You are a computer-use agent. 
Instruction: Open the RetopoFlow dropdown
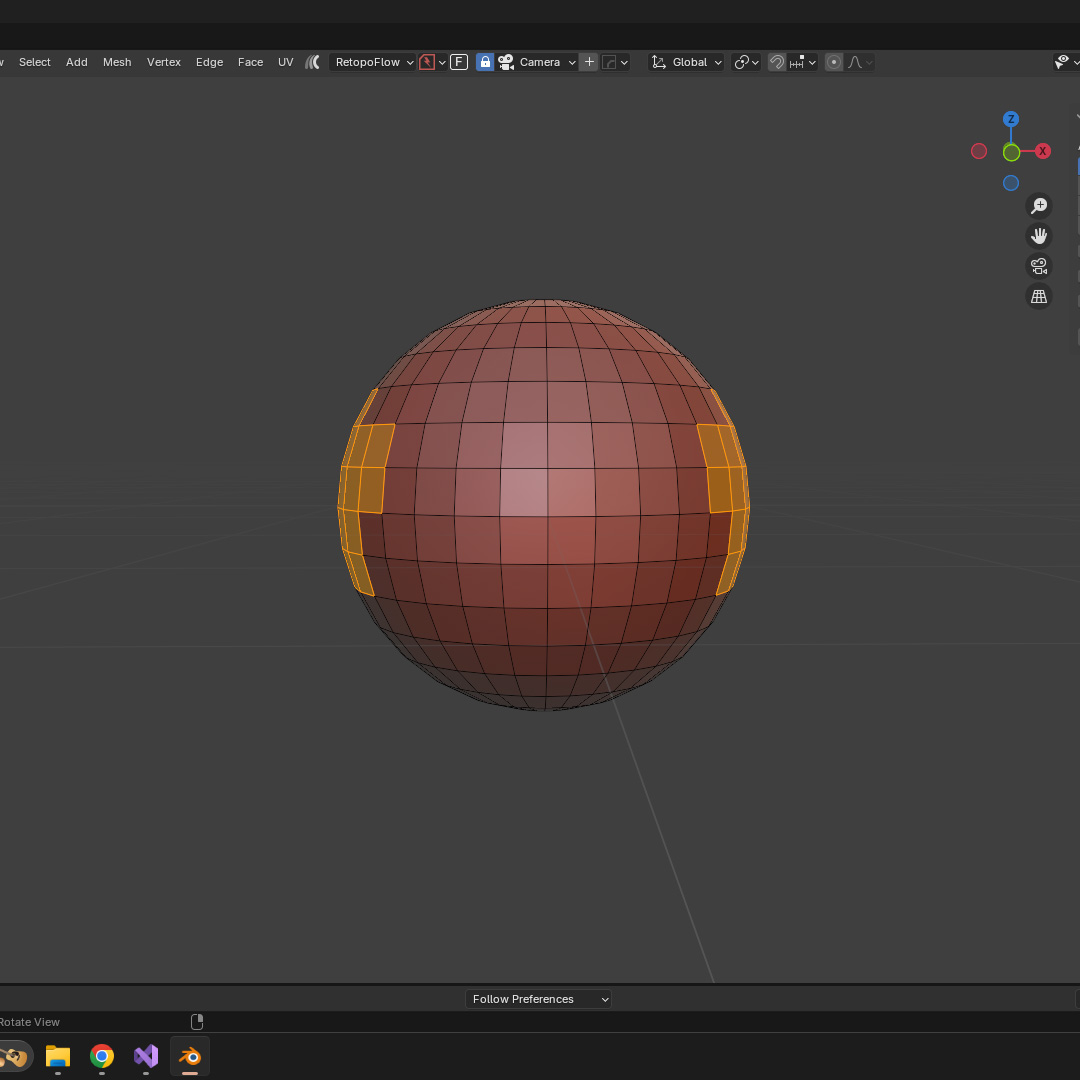coord(373,62)
